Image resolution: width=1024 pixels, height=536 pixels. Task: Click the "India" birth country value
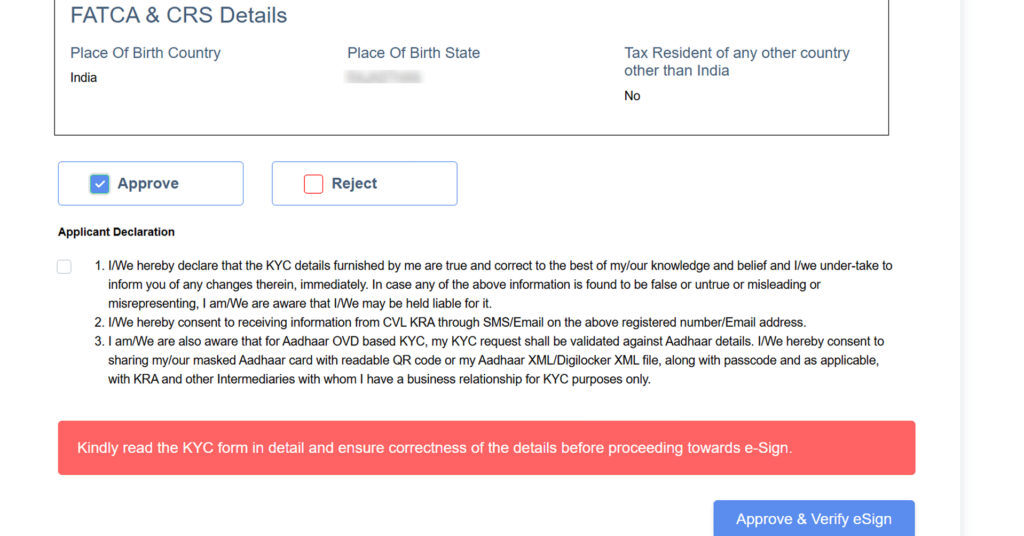pyautogui.click(x=84, y=78)
